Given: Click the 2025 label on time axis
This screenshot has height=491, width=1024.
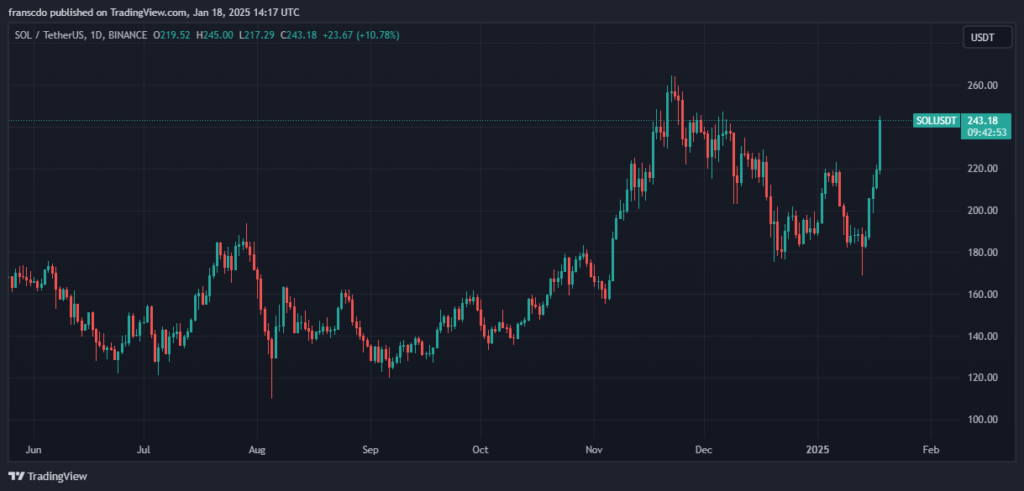Looking at the screenshot, I should [817, 450].
